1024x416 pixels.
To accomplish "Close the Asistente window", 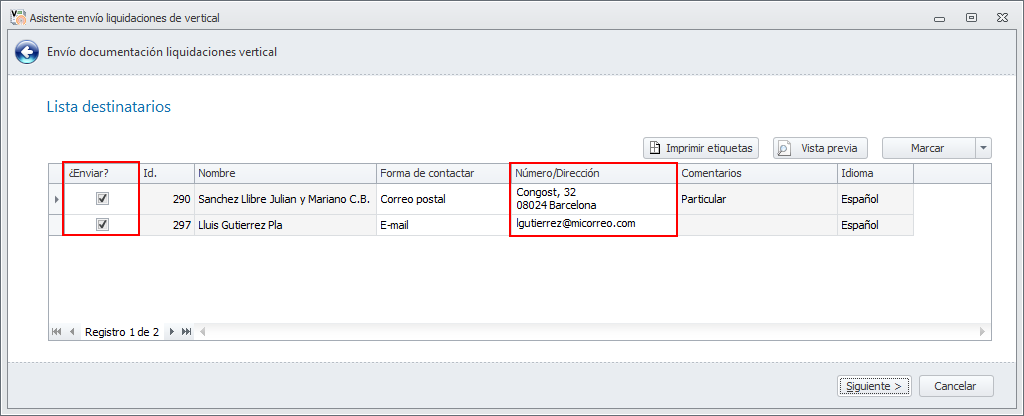I will [x=1002, y=18].
